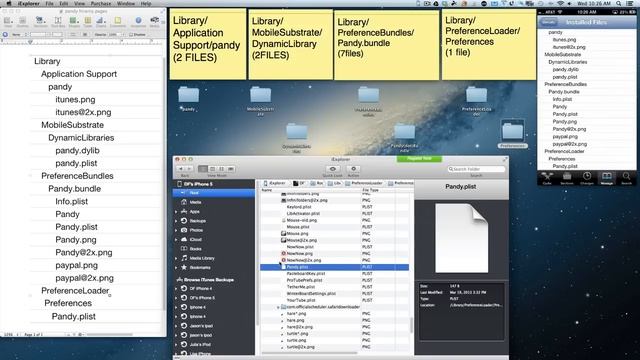Switch iExplorer to the third view mode

(221, 169)
